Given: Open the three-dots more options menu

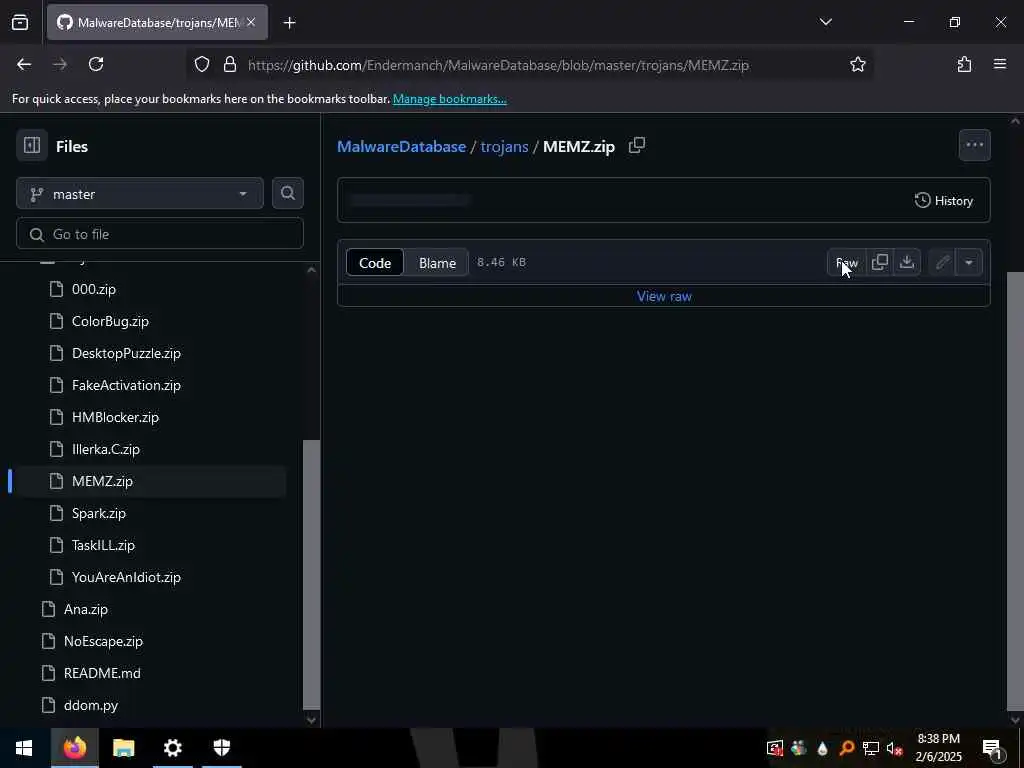Looking at the screenshot, I should pos(974,145).
